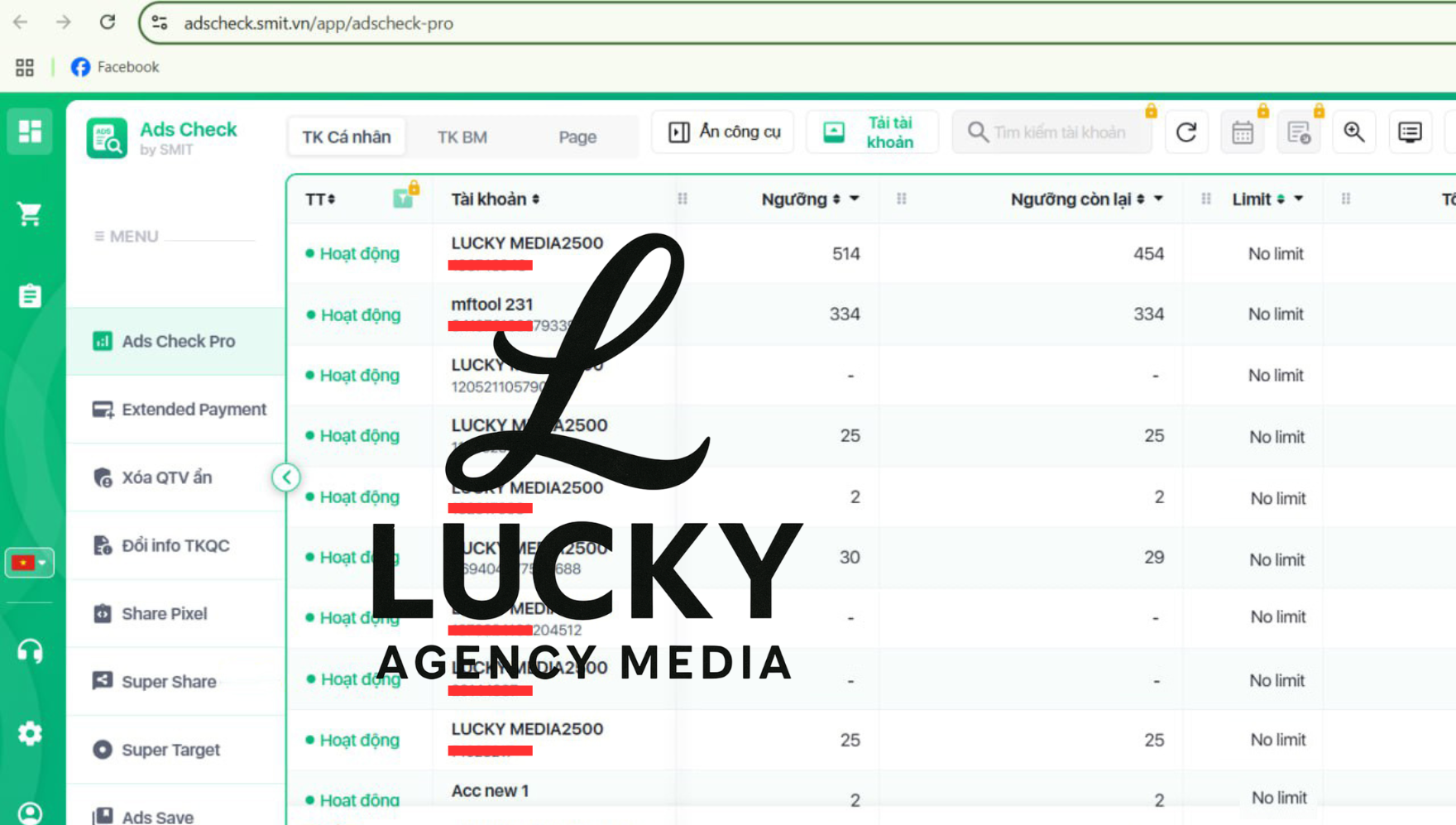Click the Ẩn công cụ button

click(x=724, y=132)
